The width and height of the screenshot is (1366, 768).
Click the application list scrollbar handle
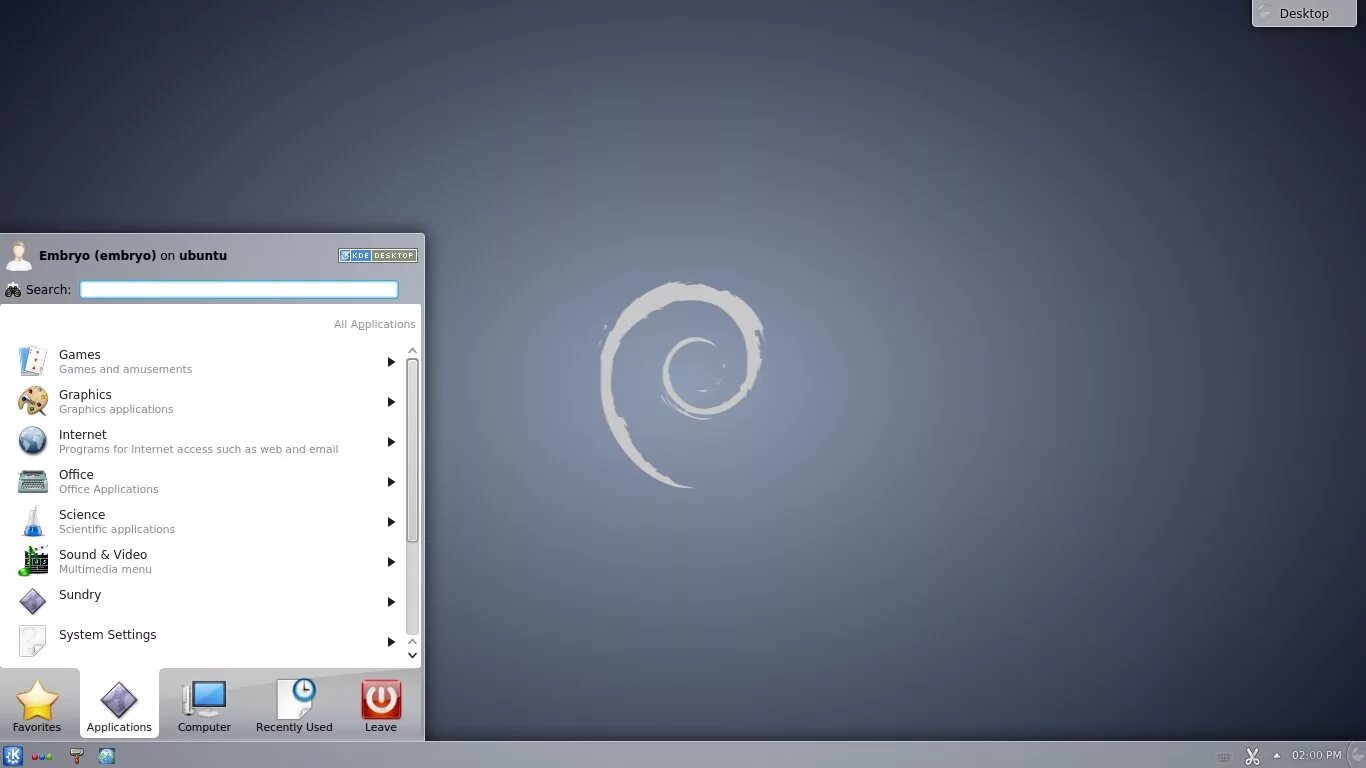[x=412, y=450]
